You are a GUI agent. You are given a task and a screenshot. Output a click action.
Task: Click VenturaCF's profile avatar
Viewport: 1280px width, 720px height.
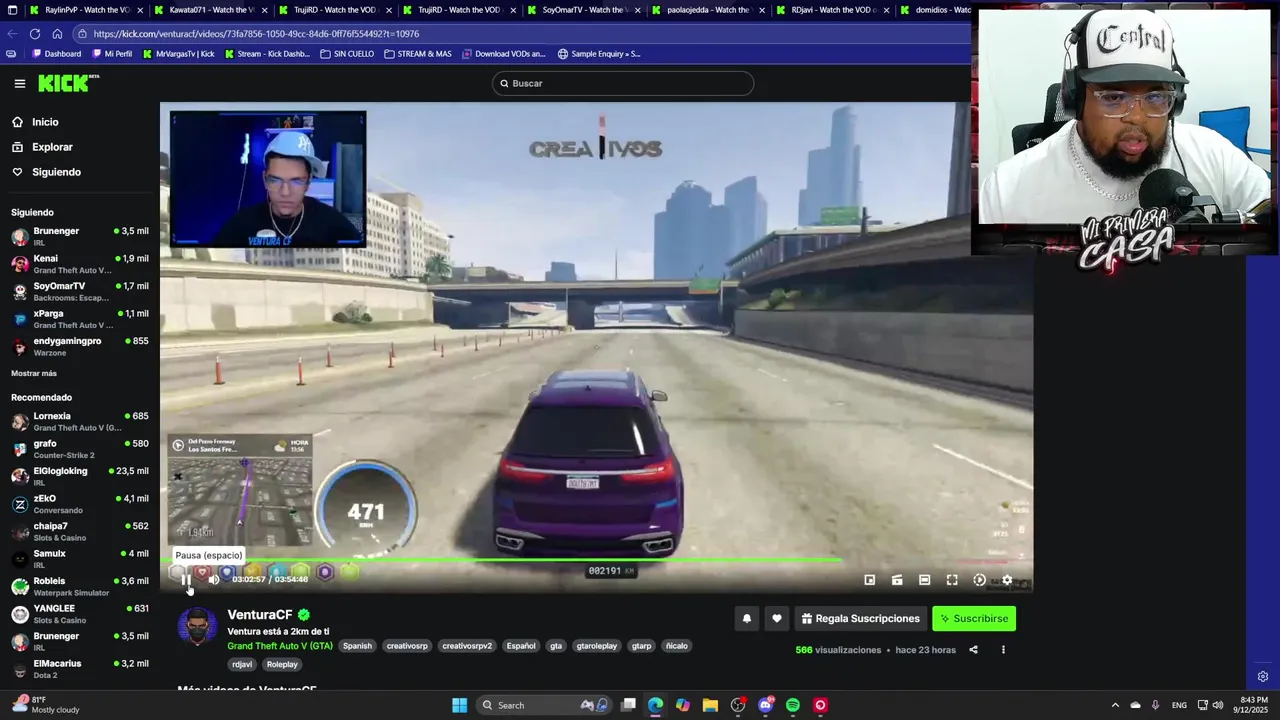coord(197,627)
